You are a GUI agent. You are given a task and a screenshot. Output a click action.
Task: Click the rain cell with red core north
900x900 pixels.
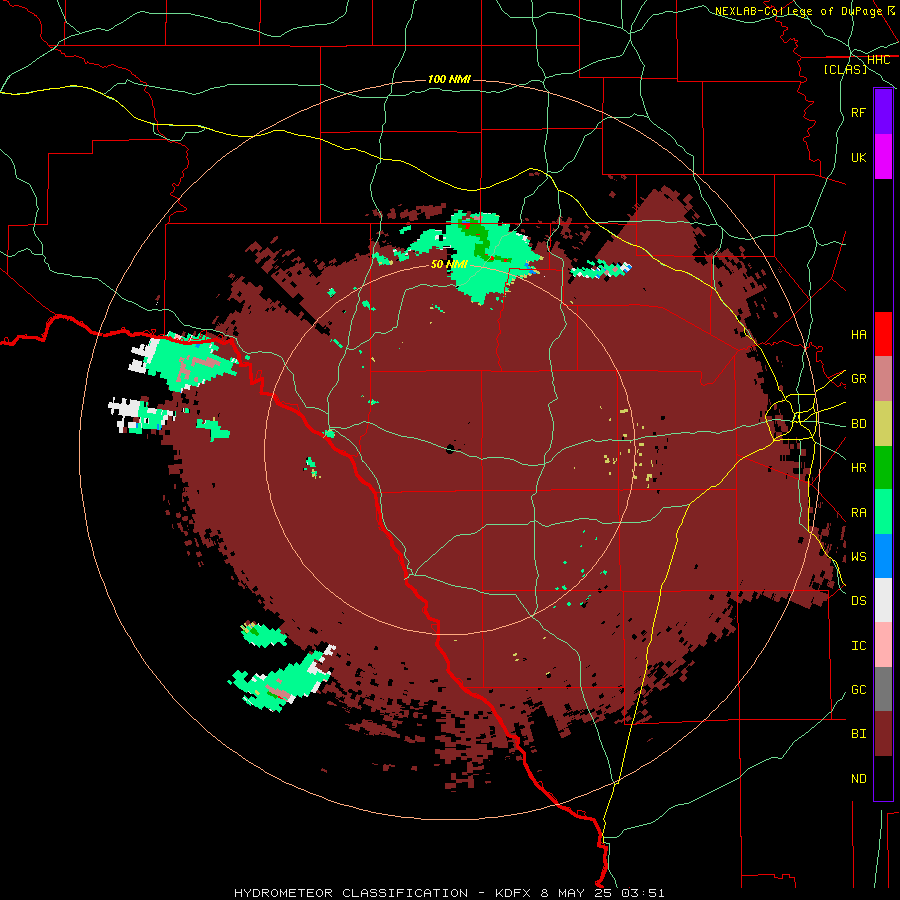[488, 255]
